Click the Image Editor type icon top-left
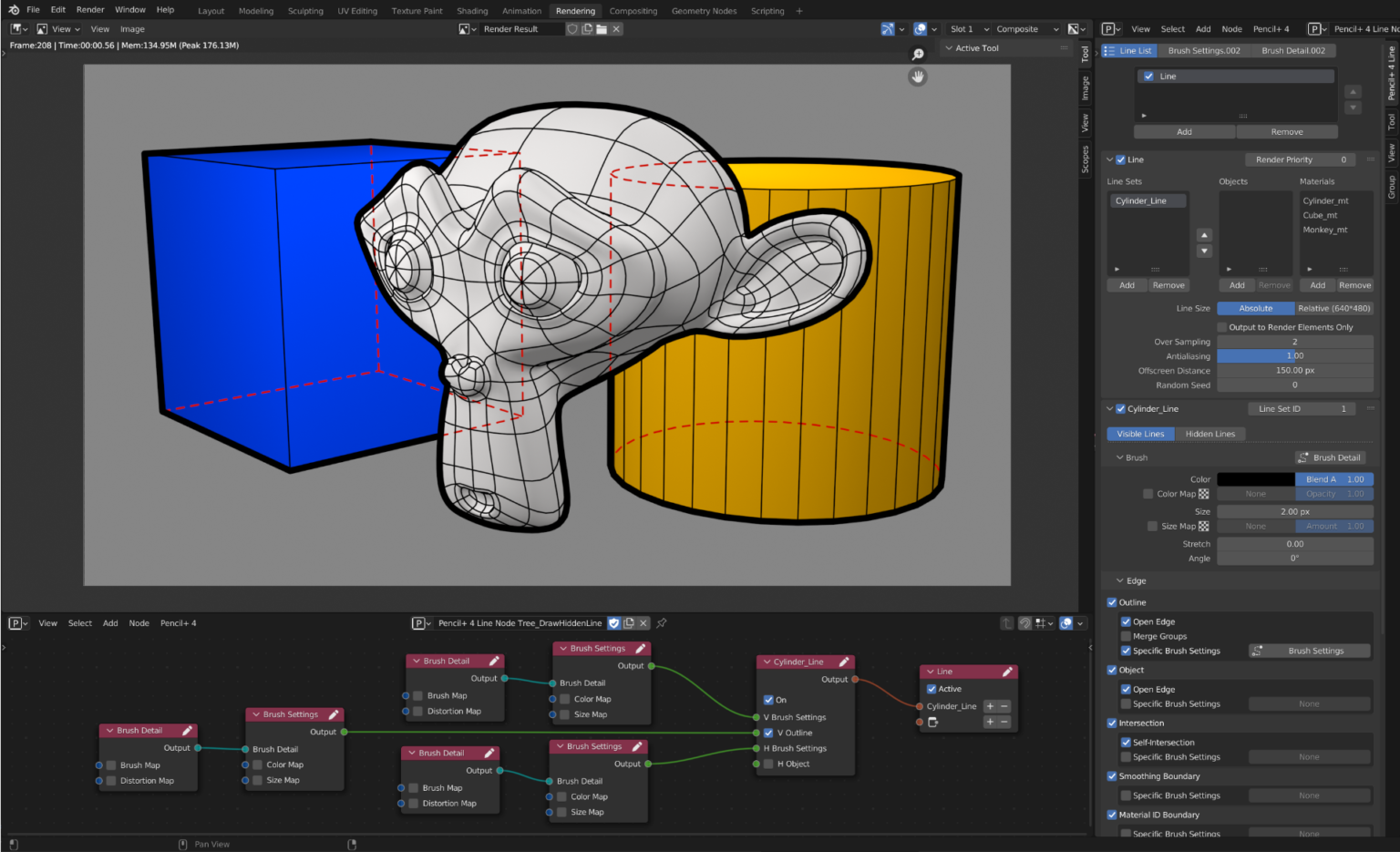1400x852 pixels. click(16, 28)
